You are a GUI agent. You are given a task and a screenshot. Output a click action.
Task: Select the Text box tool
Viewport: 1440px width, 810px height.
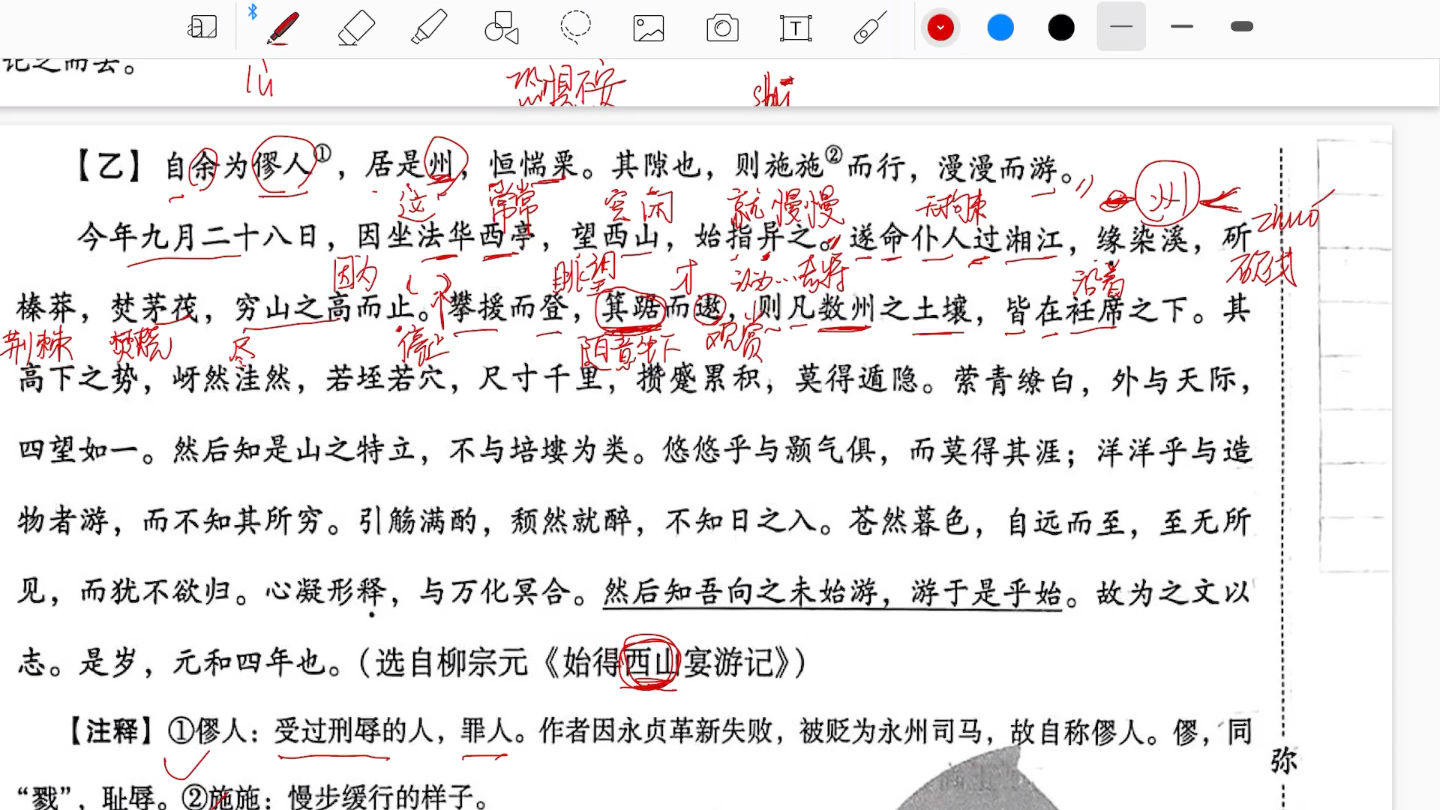[796, 28]
